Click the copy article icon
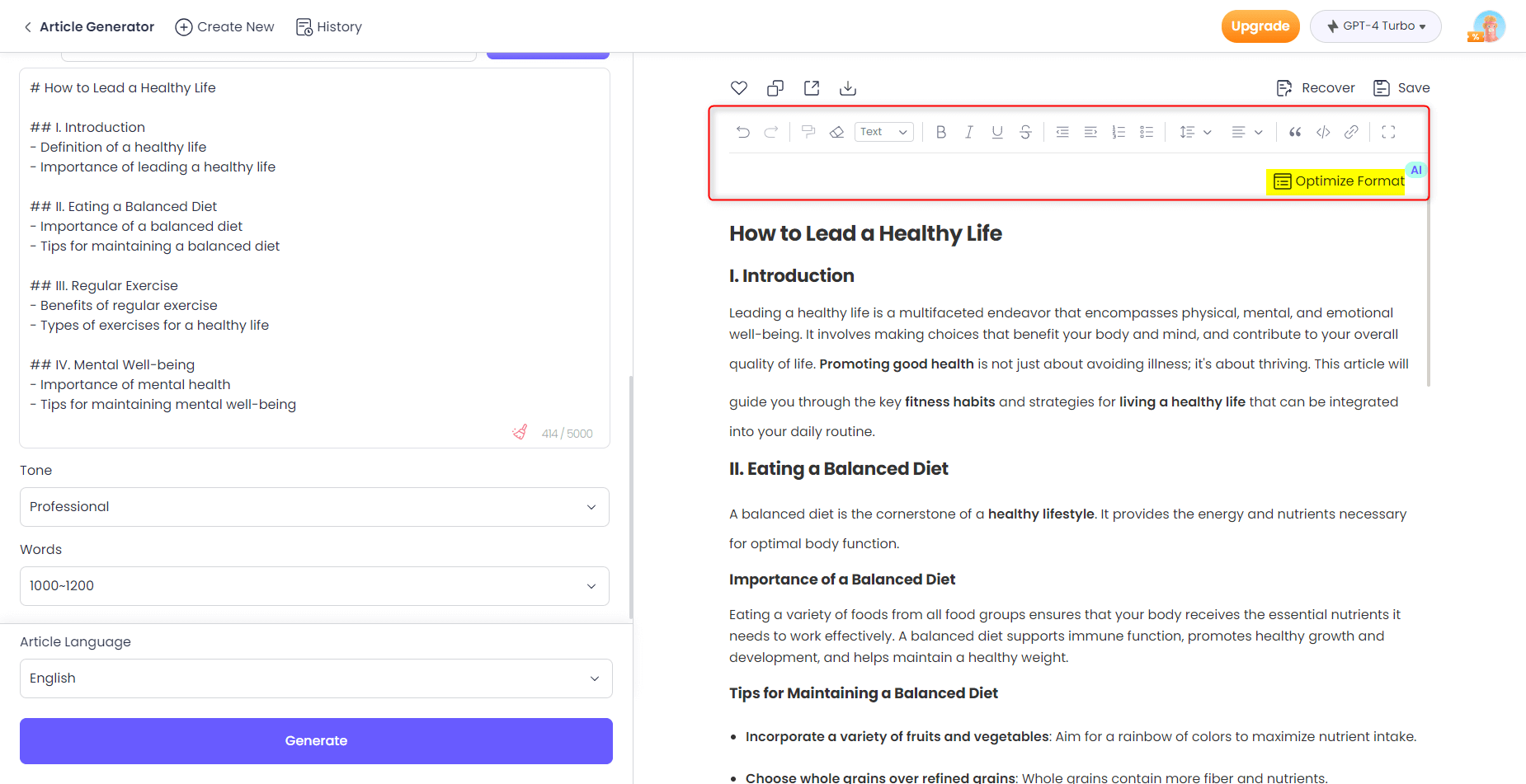Screen dimensions: 1526x784 click(775, 88)
